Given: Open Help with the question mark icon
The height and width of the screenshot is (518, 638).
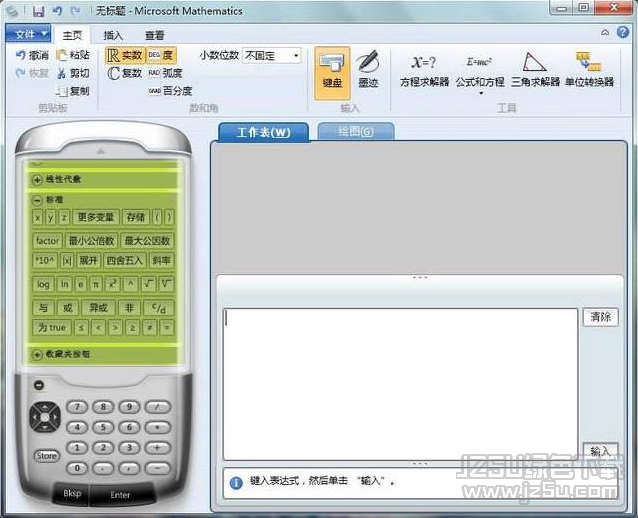Looking at the screenshot, I should tap(623, 32).
